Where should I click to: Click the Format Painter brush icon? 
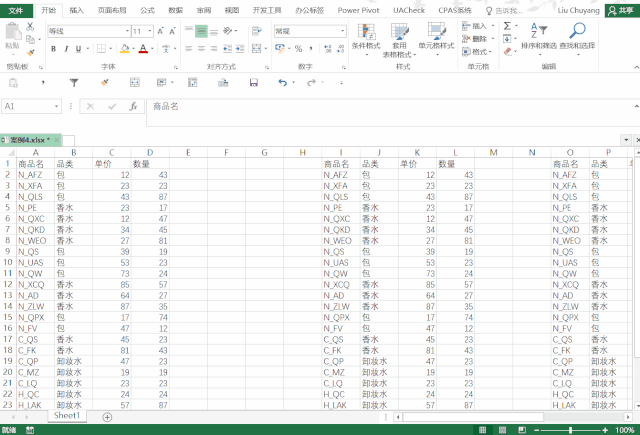pos(30,53)
